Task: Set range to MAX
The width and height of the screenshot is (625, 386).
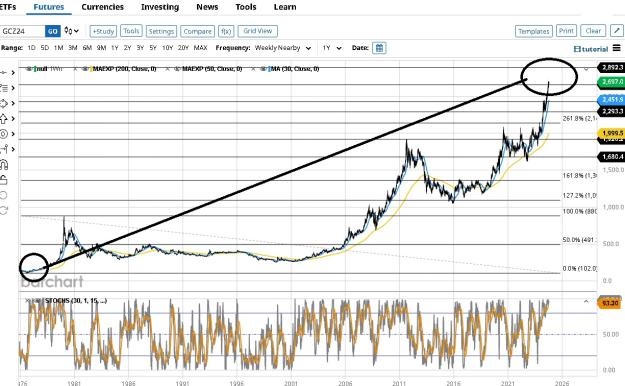Action: 200,48
